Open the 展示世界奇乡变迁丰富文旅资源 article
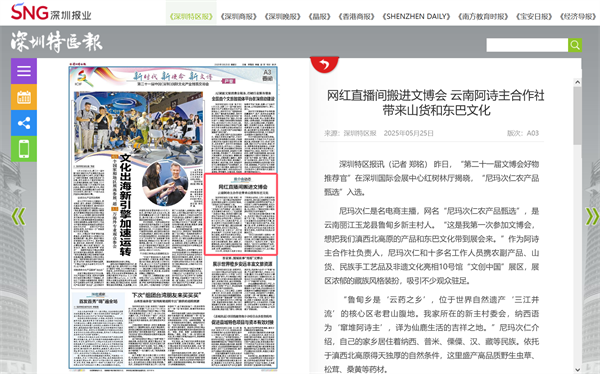Screen dimensions: 600x374 coord(243,264)
